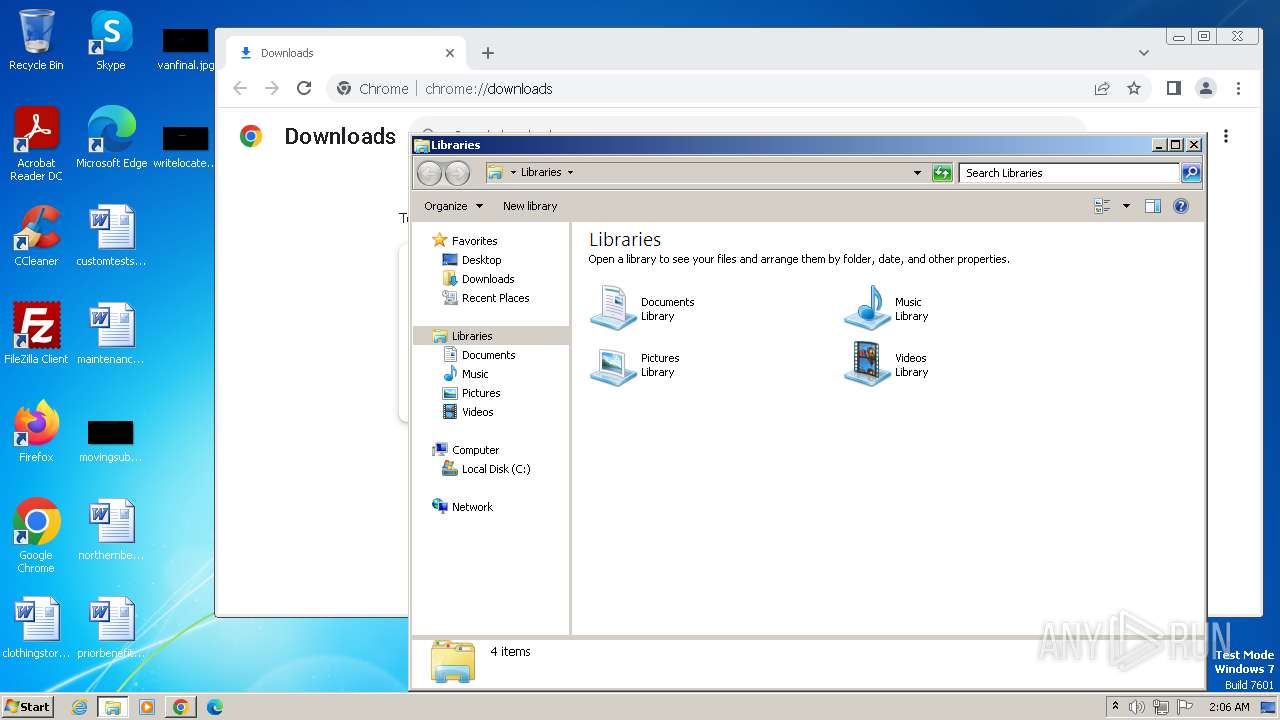Click Chrome back navigation arrow
The image size is (1280, 720).
pos(240,88)
